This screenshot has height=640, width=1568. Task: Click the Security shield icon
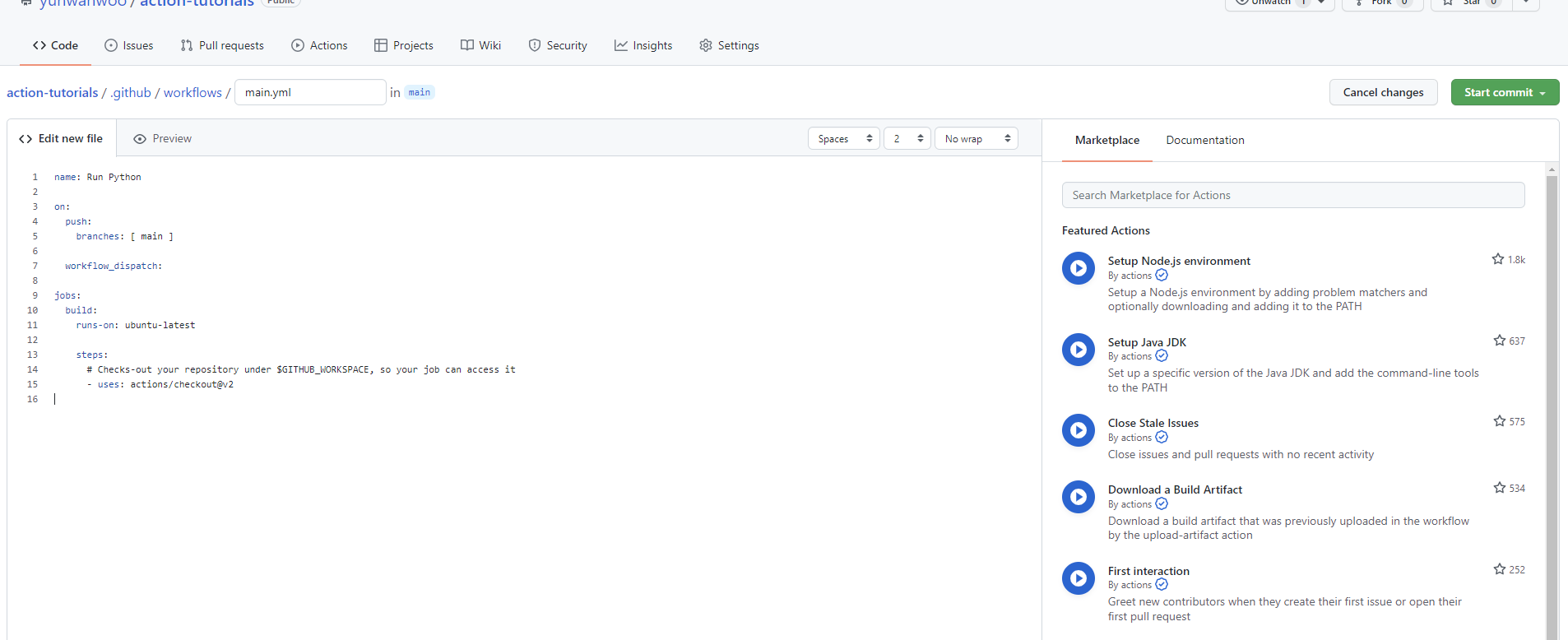point(535,45)
